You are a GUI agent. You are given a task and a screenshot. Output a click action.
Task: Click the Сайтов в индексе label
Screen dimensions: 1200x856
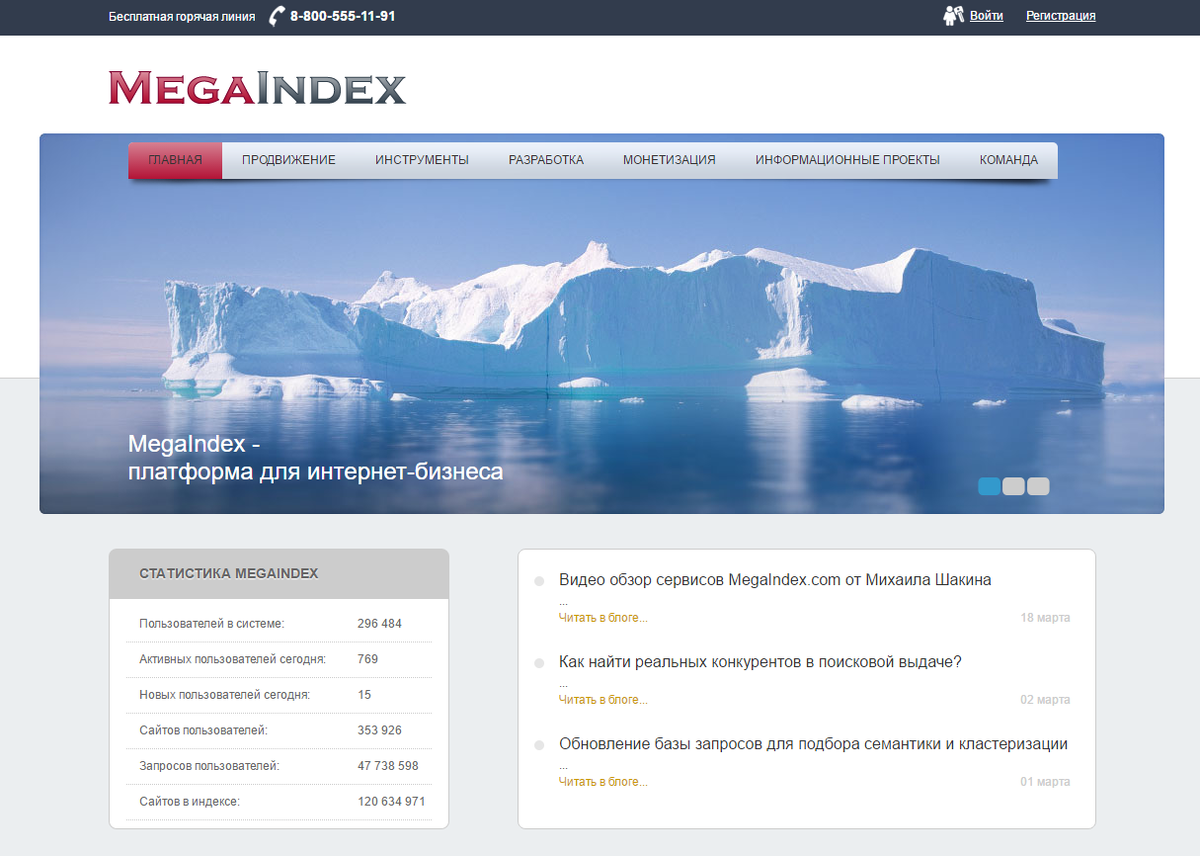tap(190, 802)
